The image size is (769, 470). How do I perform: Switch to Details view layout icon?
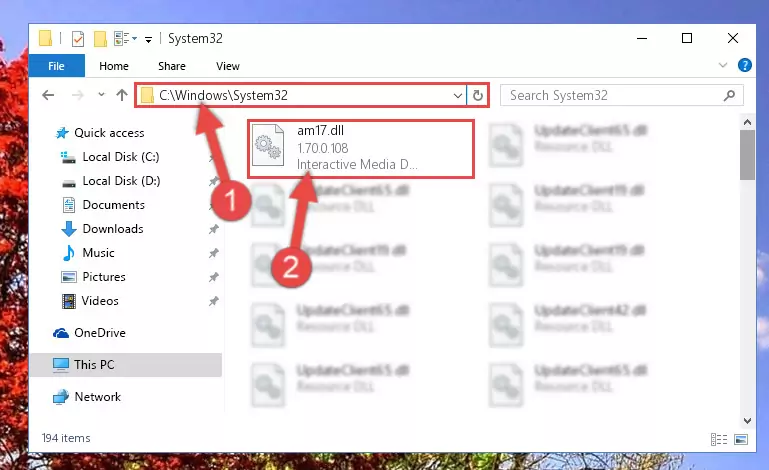[x=718, y=439]
